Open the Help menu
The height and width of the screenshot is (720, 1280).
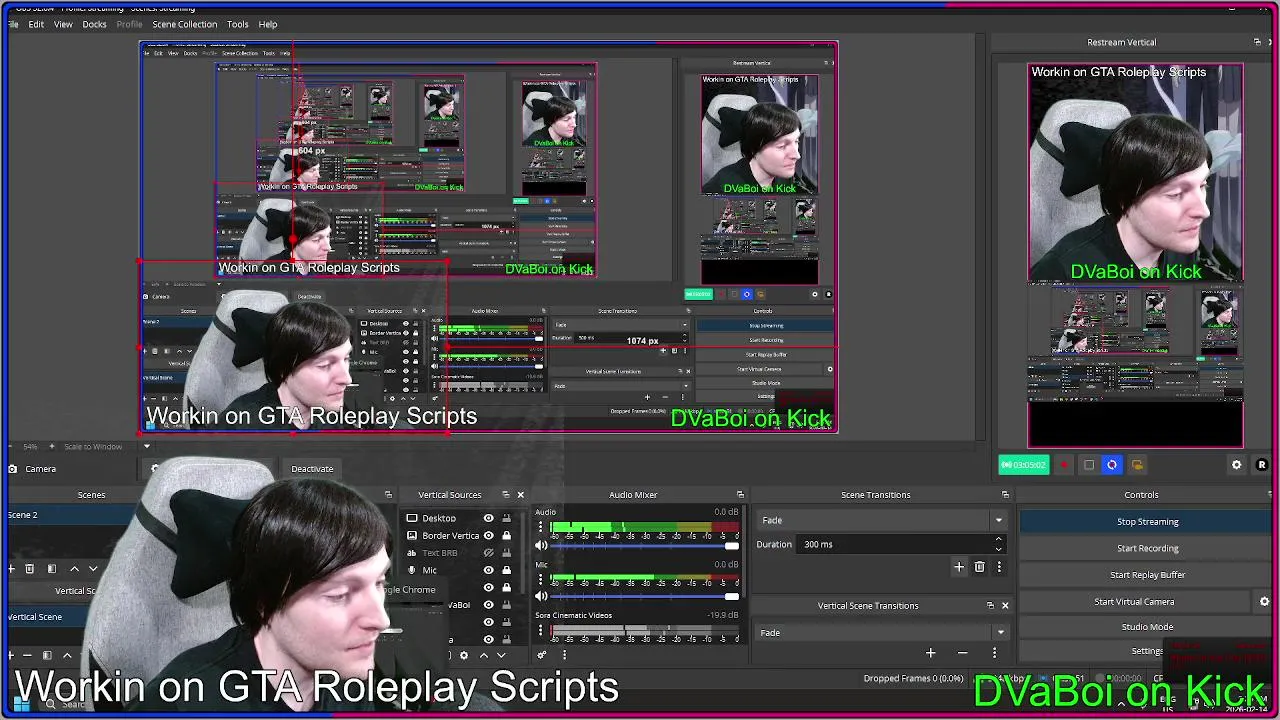268,24
